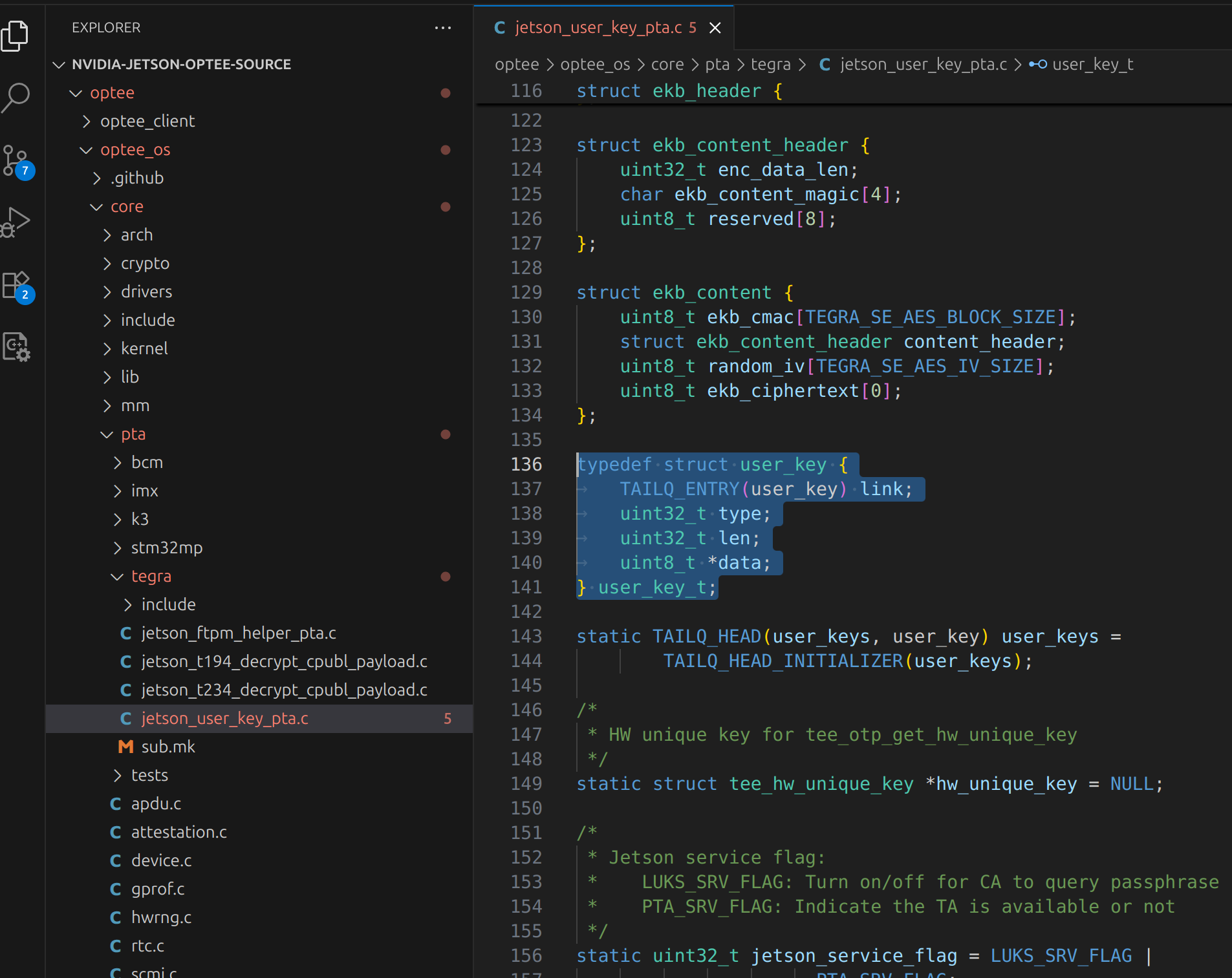The image size is (1232, 978).
Task: Expand the arch folder
Action: [x=107, y=235]
